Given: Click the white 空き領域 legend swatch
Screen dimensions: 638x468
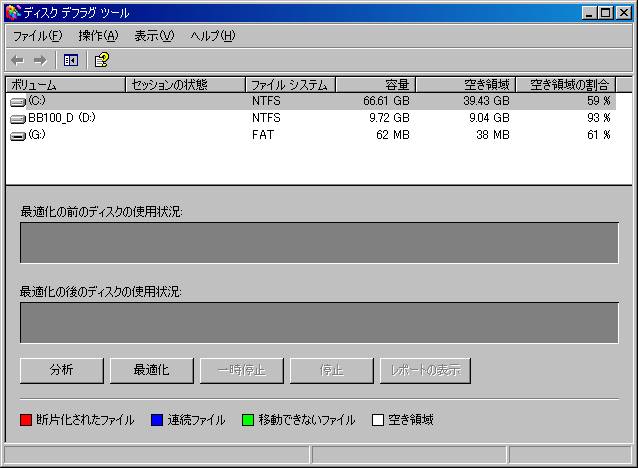Looking at the screenshot, I should 378,420.
